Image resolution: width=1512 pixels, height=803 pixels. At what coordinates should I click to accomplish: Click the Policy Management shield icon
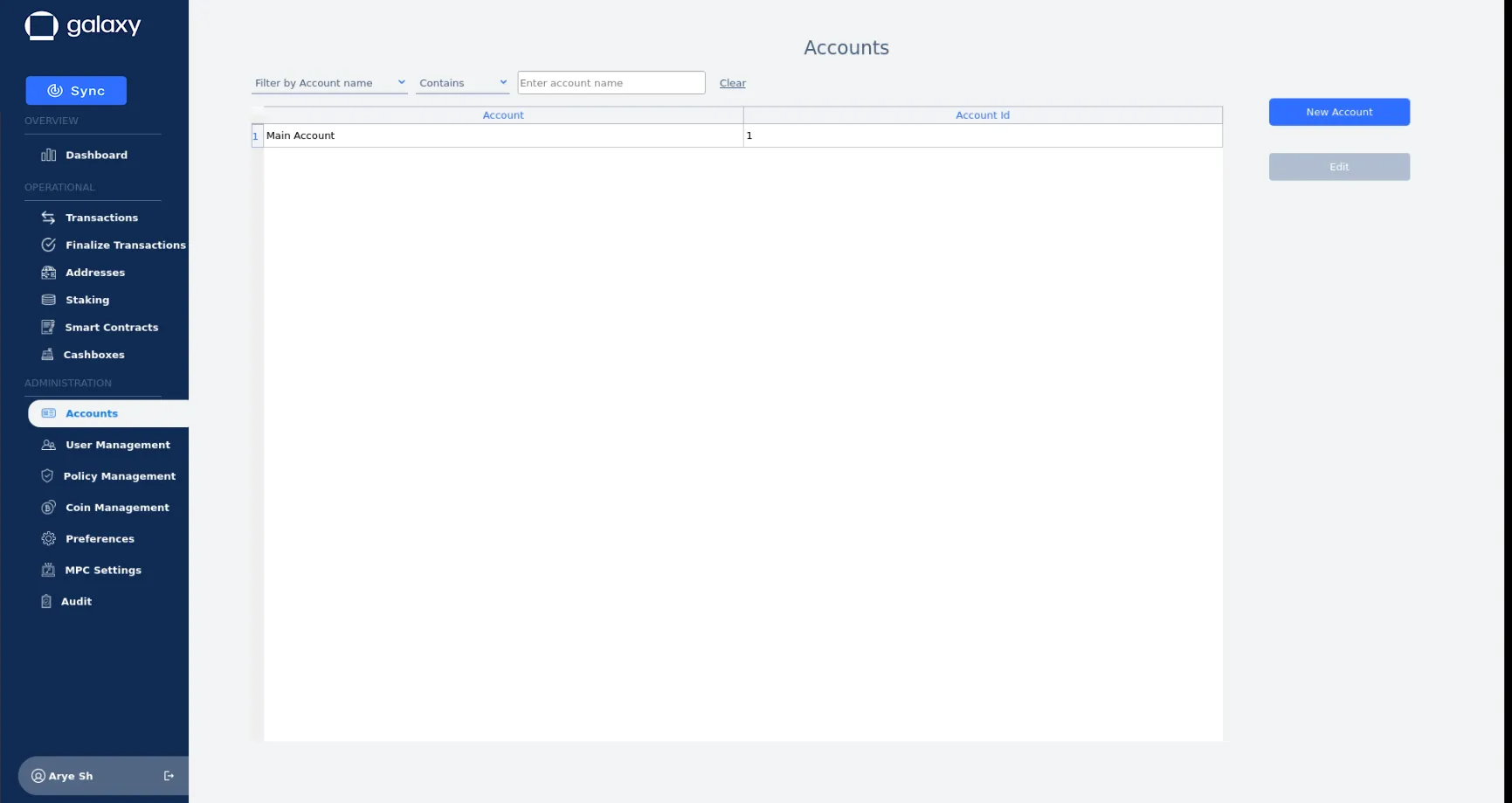point(47,476)
